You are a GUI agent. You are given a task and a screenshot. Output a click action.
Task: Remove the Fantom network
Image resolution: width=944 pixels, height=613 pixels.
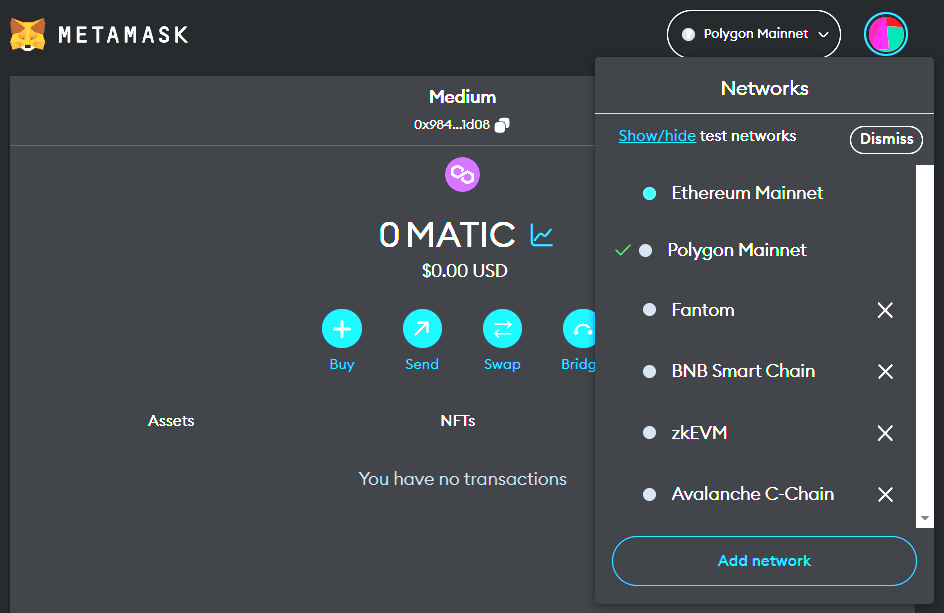885,310
